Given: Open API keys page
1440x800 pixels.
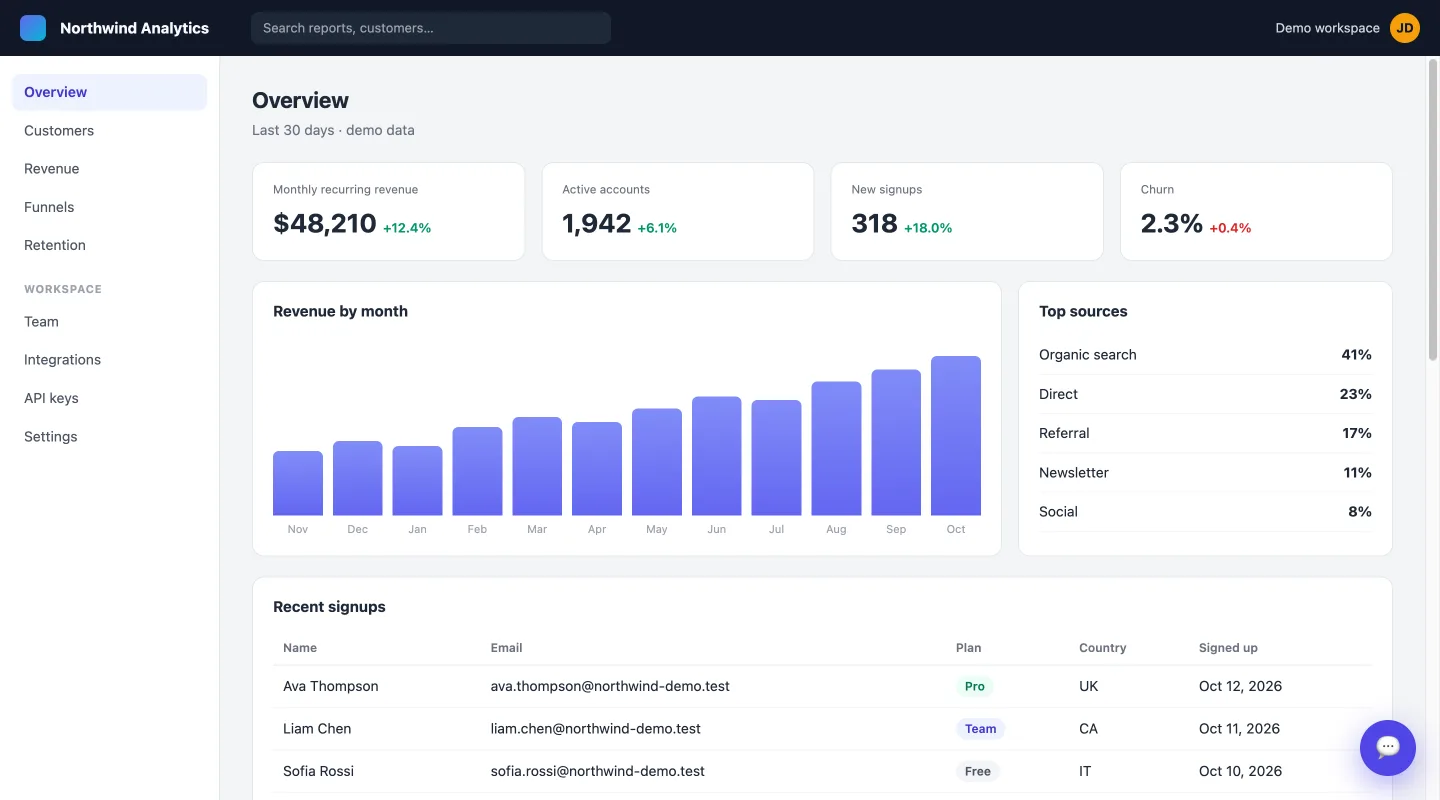Looking at the screenshot, I should (x=110, y=398).
